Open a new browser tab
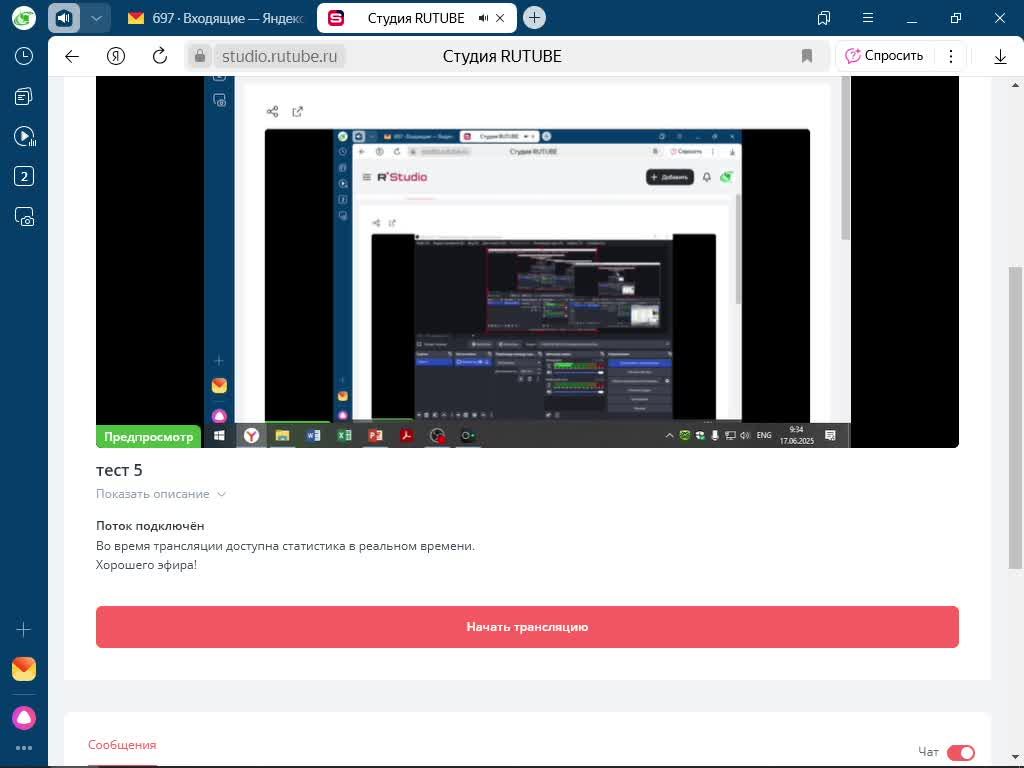Viewport: 1024px width, 768px height. tap(534, 18)
